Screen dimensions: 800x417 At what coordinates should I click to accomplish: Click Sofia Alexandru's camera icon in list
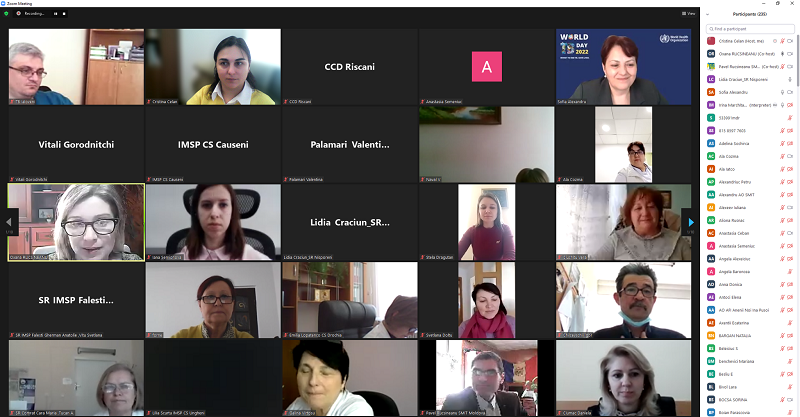[x=790, y=92]
